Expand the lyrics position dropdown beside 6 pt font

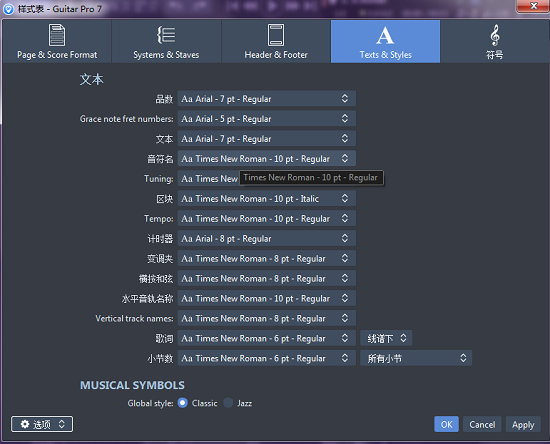386,338
